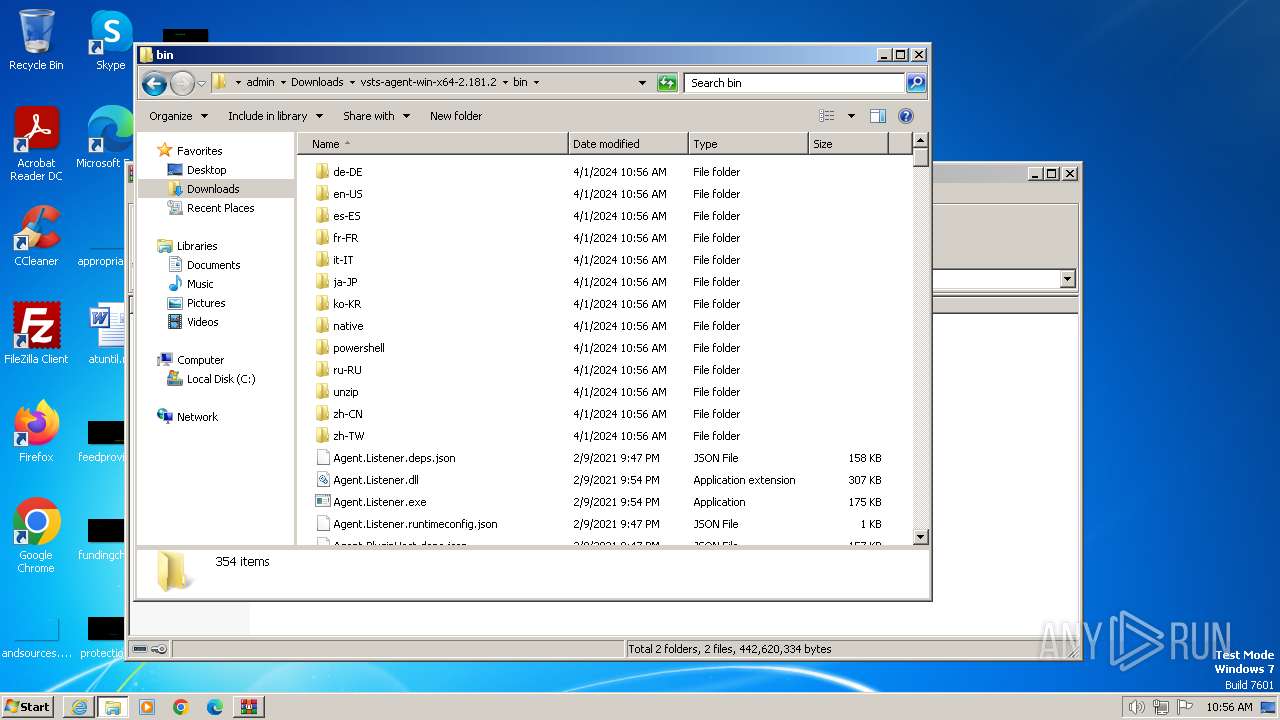Click the file list scrollbar down arrow

(x=921, y=537)
